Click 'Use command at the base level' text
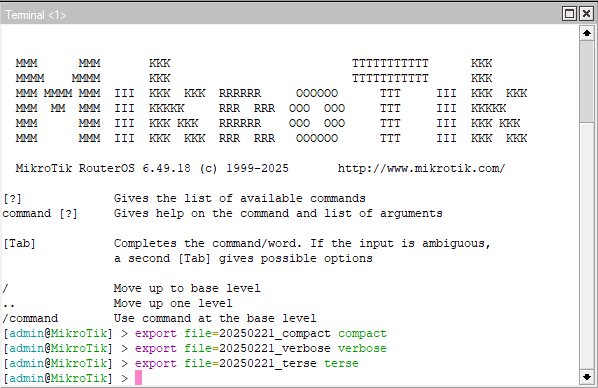Image resolution: width=598 pixels, height=388 pixels. tap(215, 318)
